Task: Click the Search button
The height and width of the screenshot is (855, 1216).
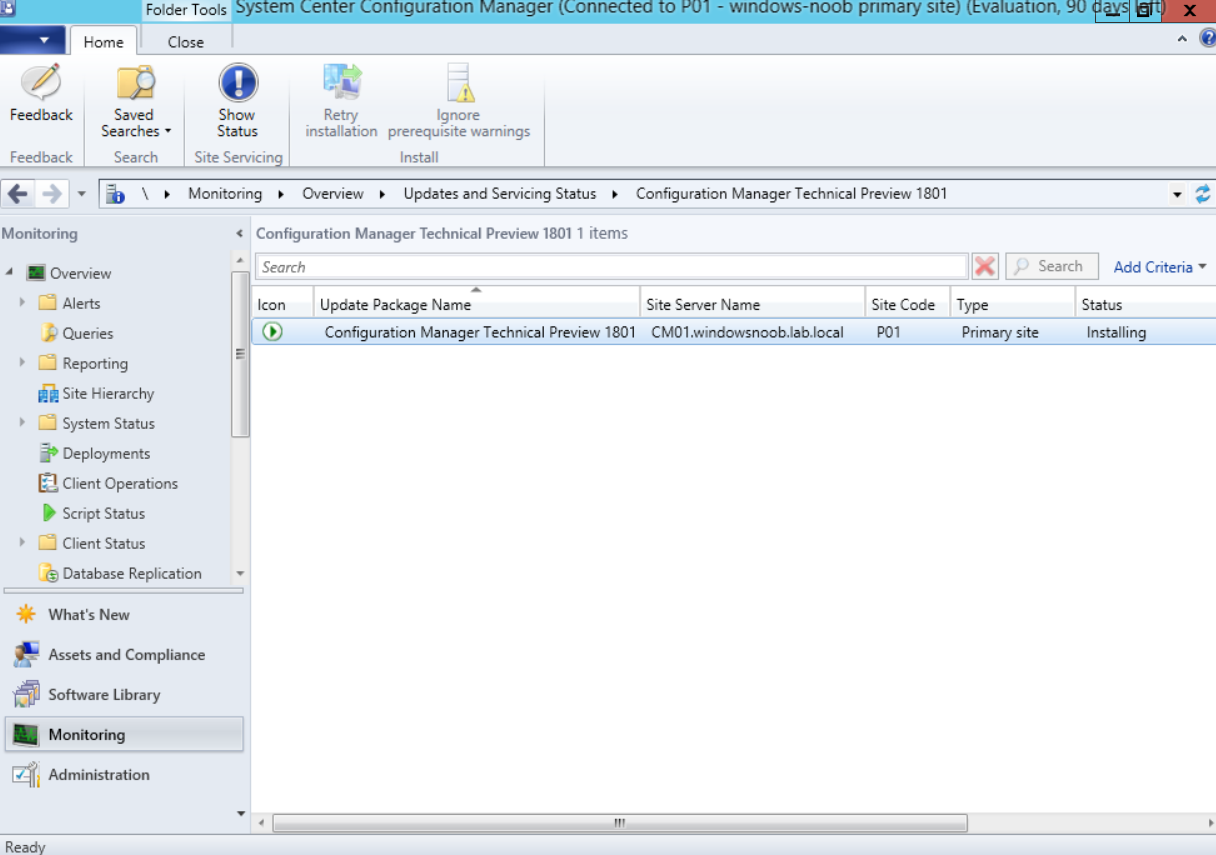Action: pos(1051,266)
